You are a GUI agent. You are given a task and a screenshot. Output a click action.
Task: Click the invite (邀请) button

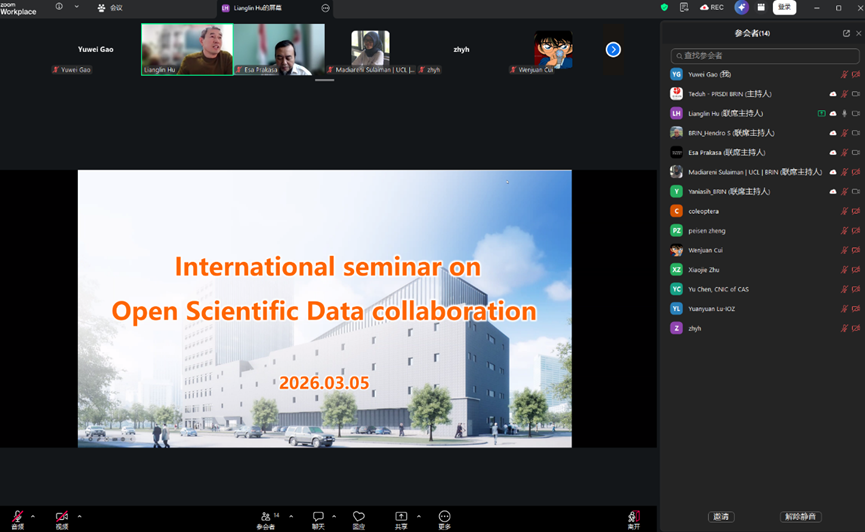(x=720, y=516)
